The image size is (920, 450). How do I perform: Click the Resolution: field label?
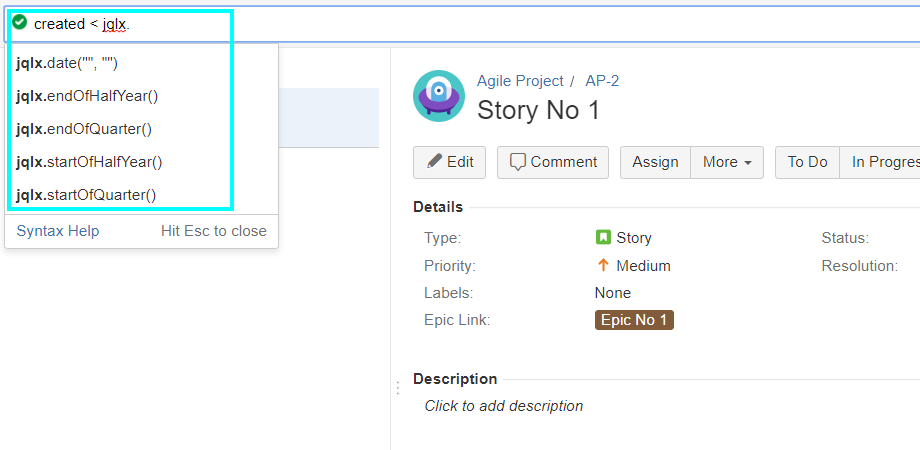click(x=860, y=266)
